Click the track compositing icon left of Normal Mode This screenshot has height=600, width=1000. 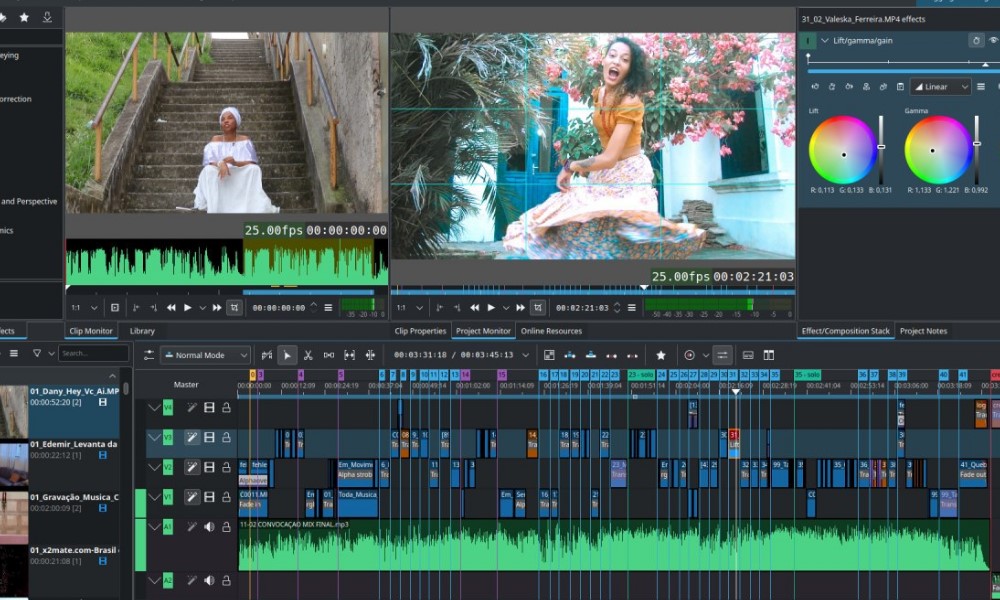[149, 355]
